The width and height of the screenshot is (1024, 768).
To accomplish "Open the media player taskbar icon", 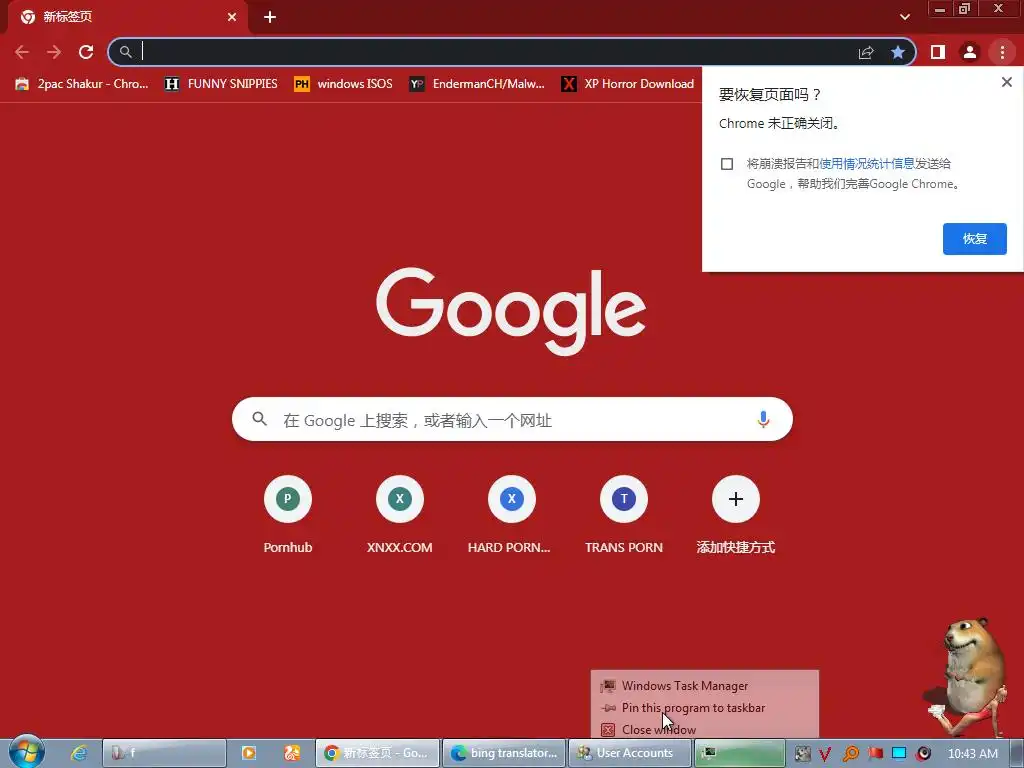I will (249, 753).
